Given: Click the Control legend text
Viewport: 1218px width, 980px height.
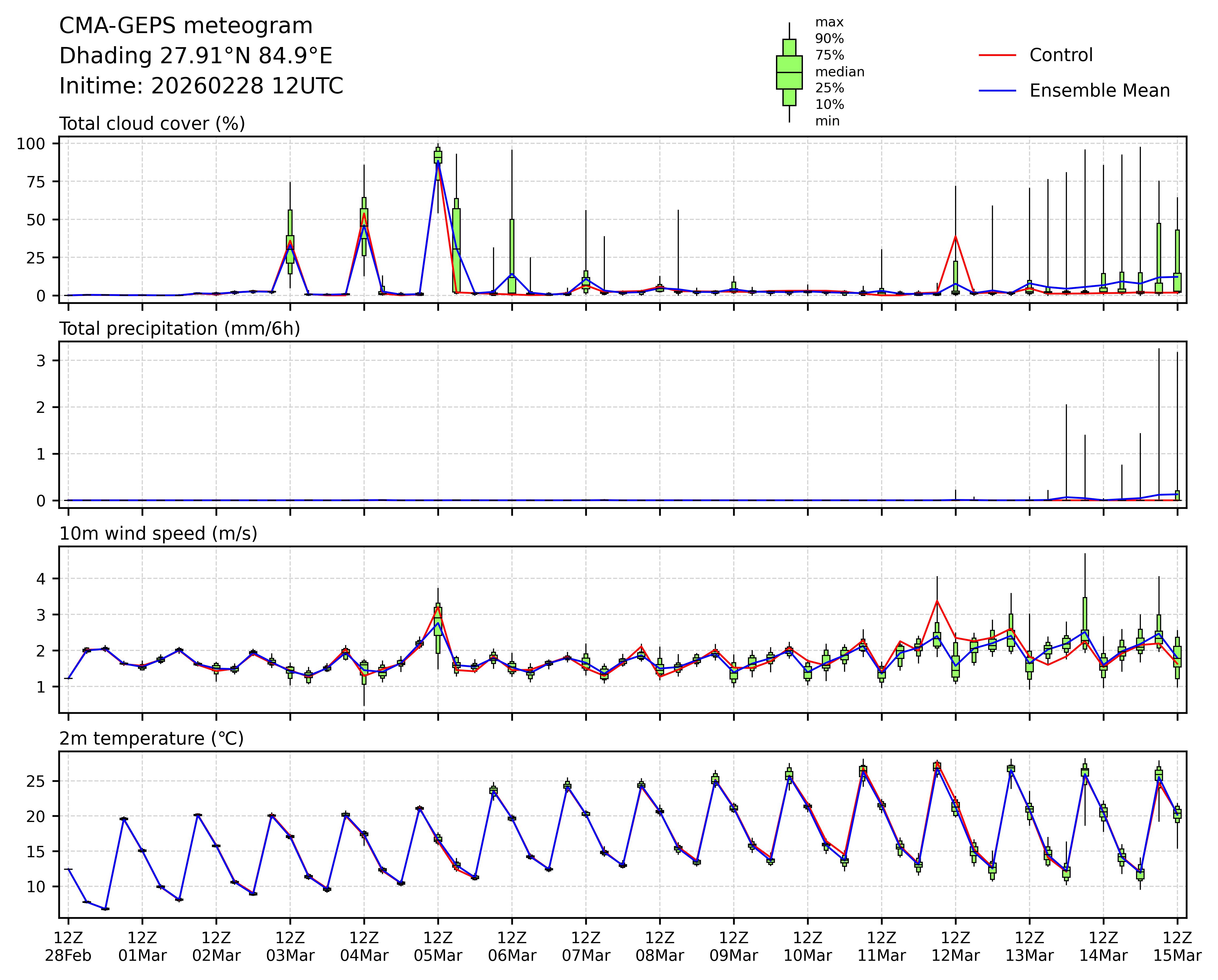Looking at the screenshot, I should 1061,55.
